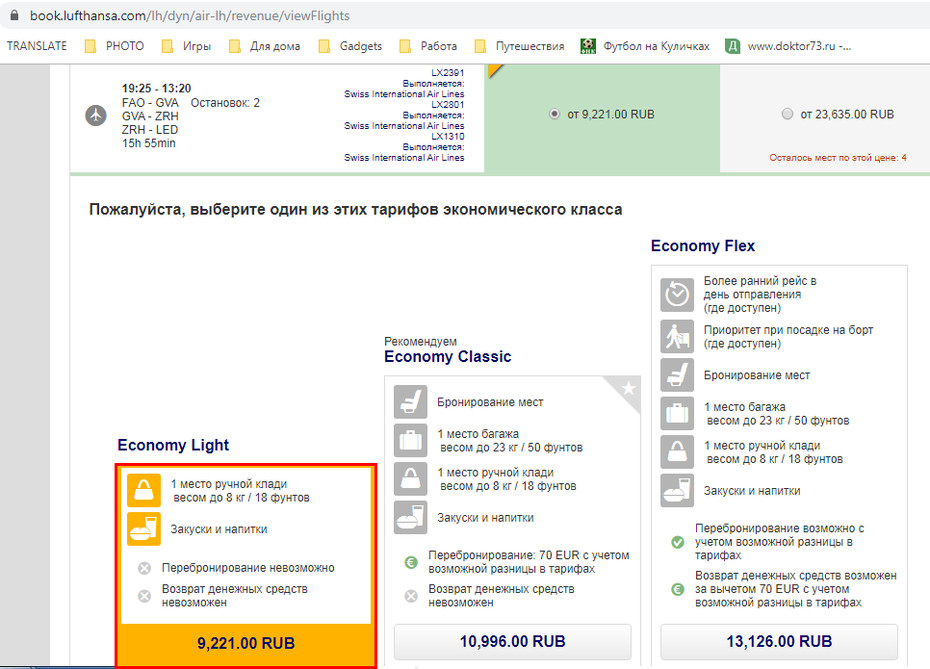930x669 pixels.
Task: Open the TRANSLATE bookmark
Action: tap(37, 46)
